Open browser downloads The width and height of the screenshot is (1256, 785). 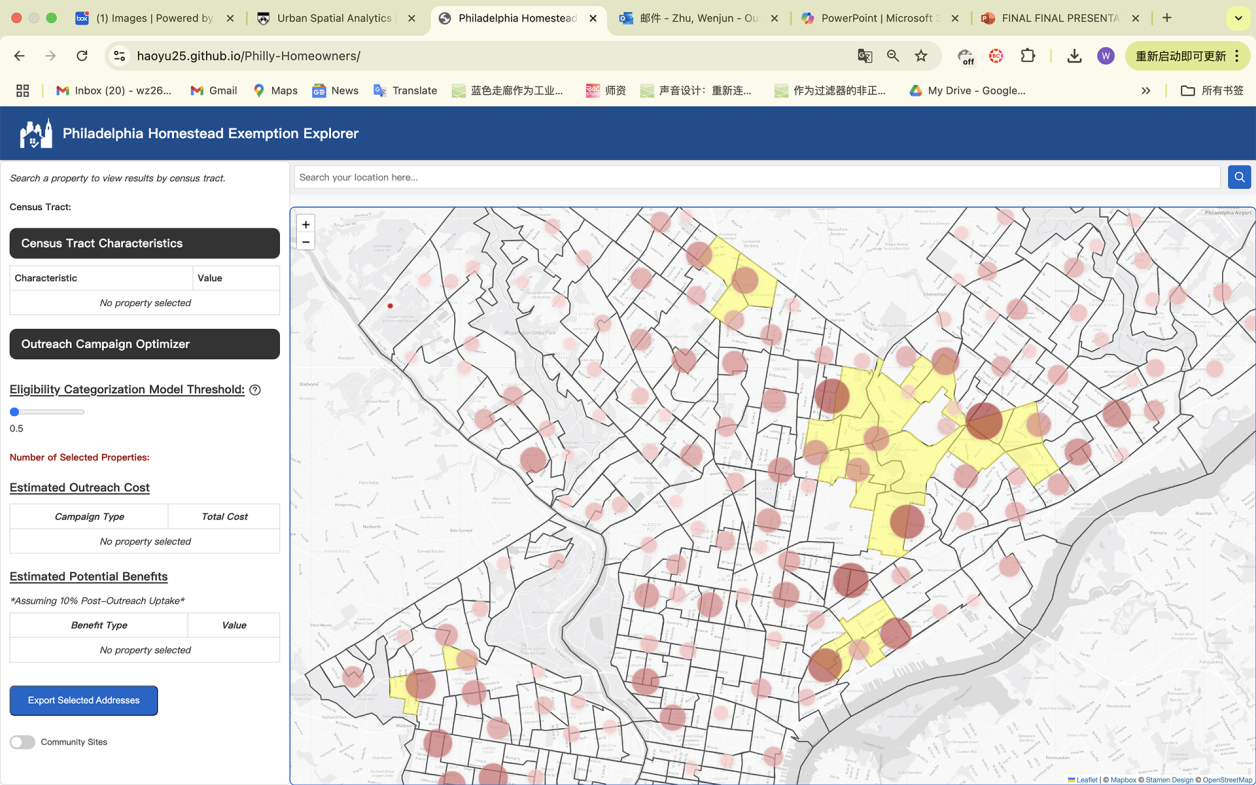(x=1074, y=56)
